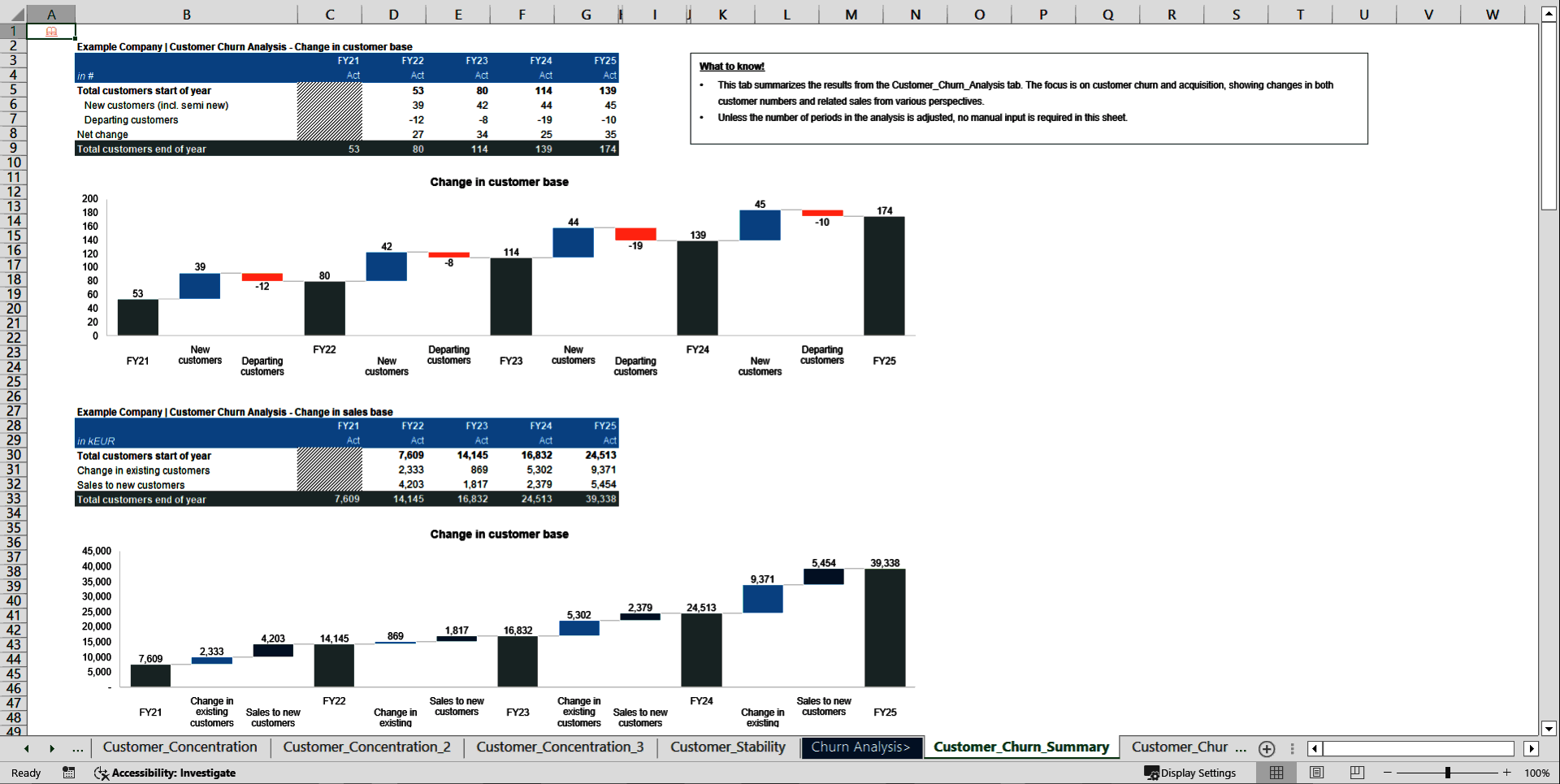Select the Churn Analysis> grouped tab

coord(861,747)
